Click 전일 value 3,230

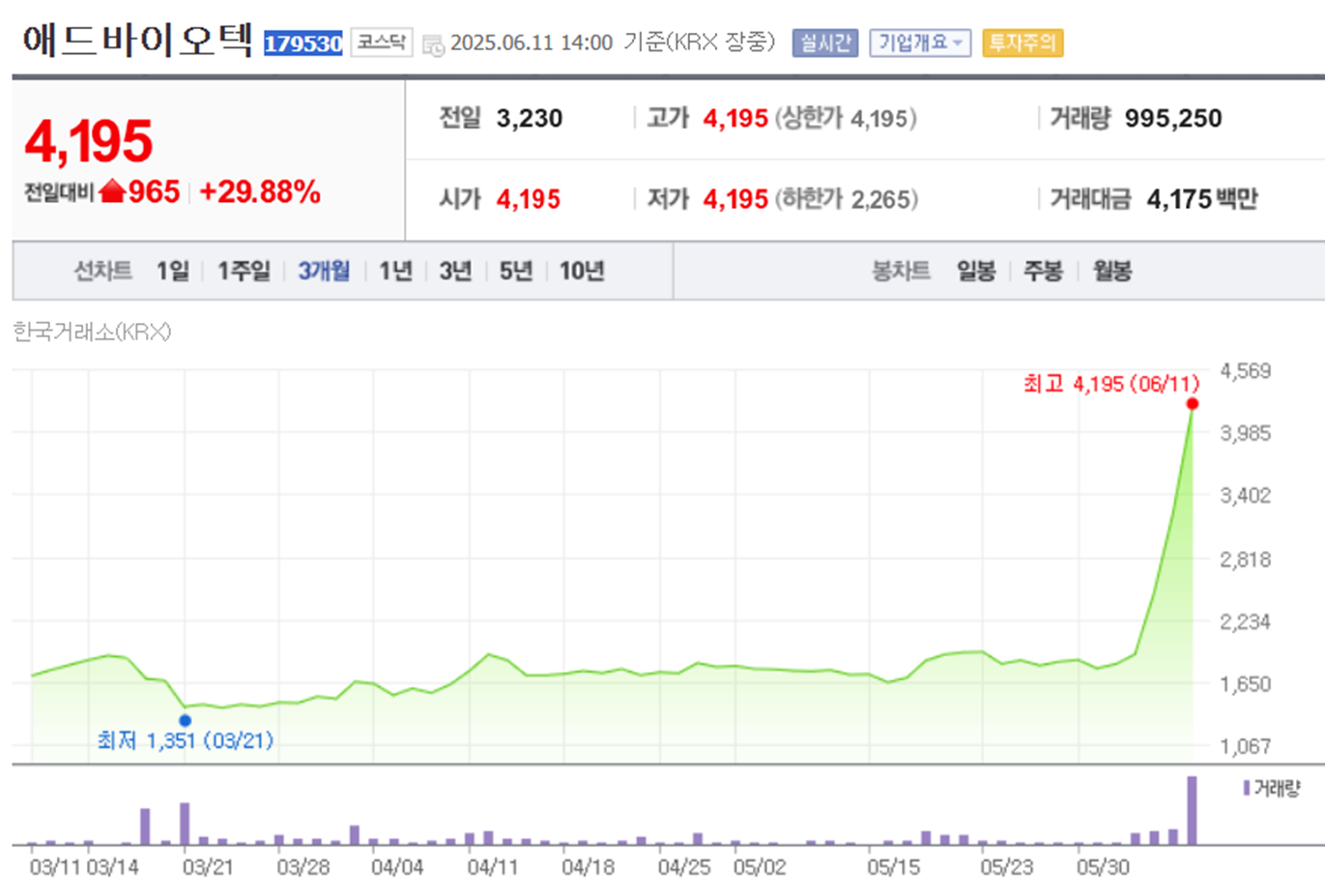click(530, 118)
